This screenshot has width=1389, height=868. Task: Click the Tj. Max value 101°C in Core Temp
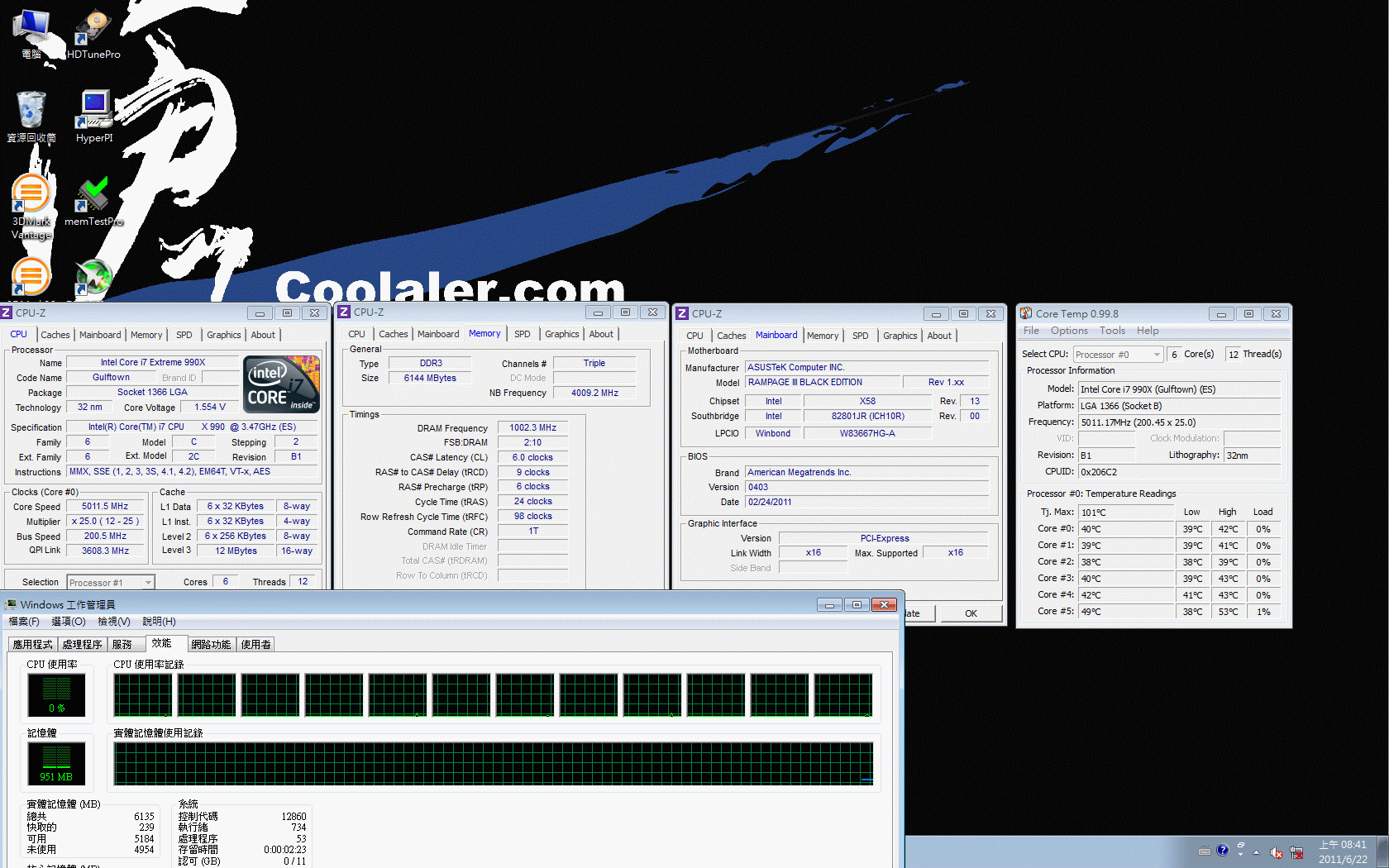(x=1126, y=513)
